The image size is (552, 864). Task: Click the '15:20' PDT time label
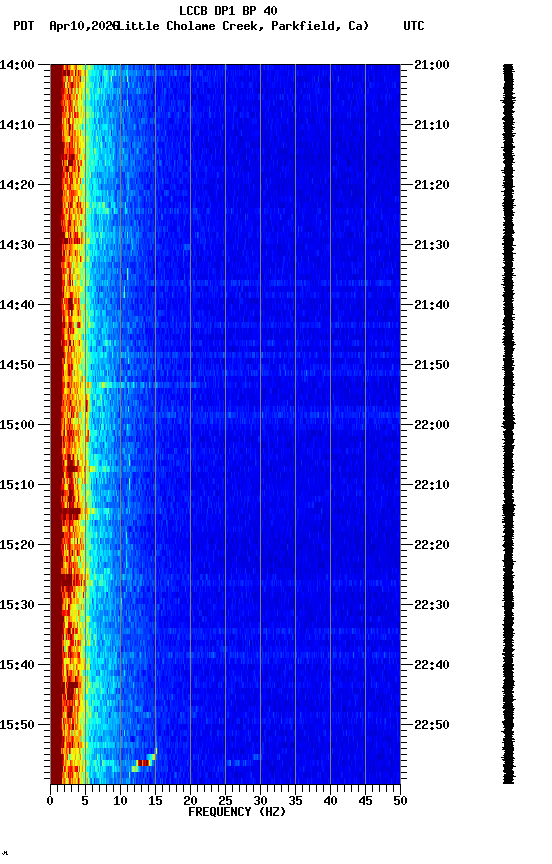[x=17, y=546]
